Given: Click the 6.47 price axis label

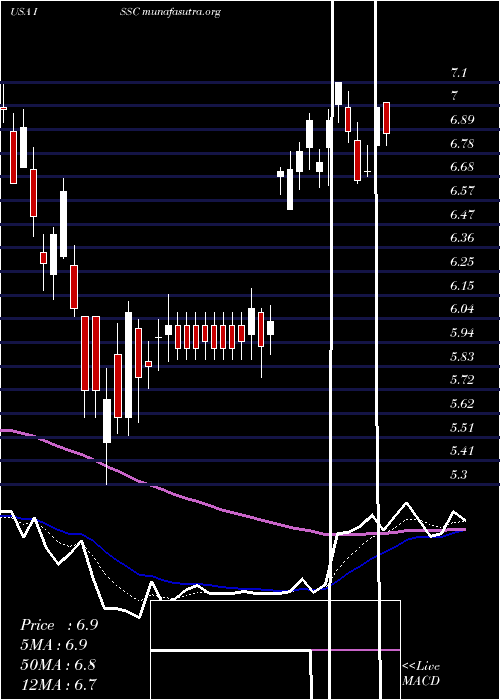Looking at the screenshot, I should point(462,214).
